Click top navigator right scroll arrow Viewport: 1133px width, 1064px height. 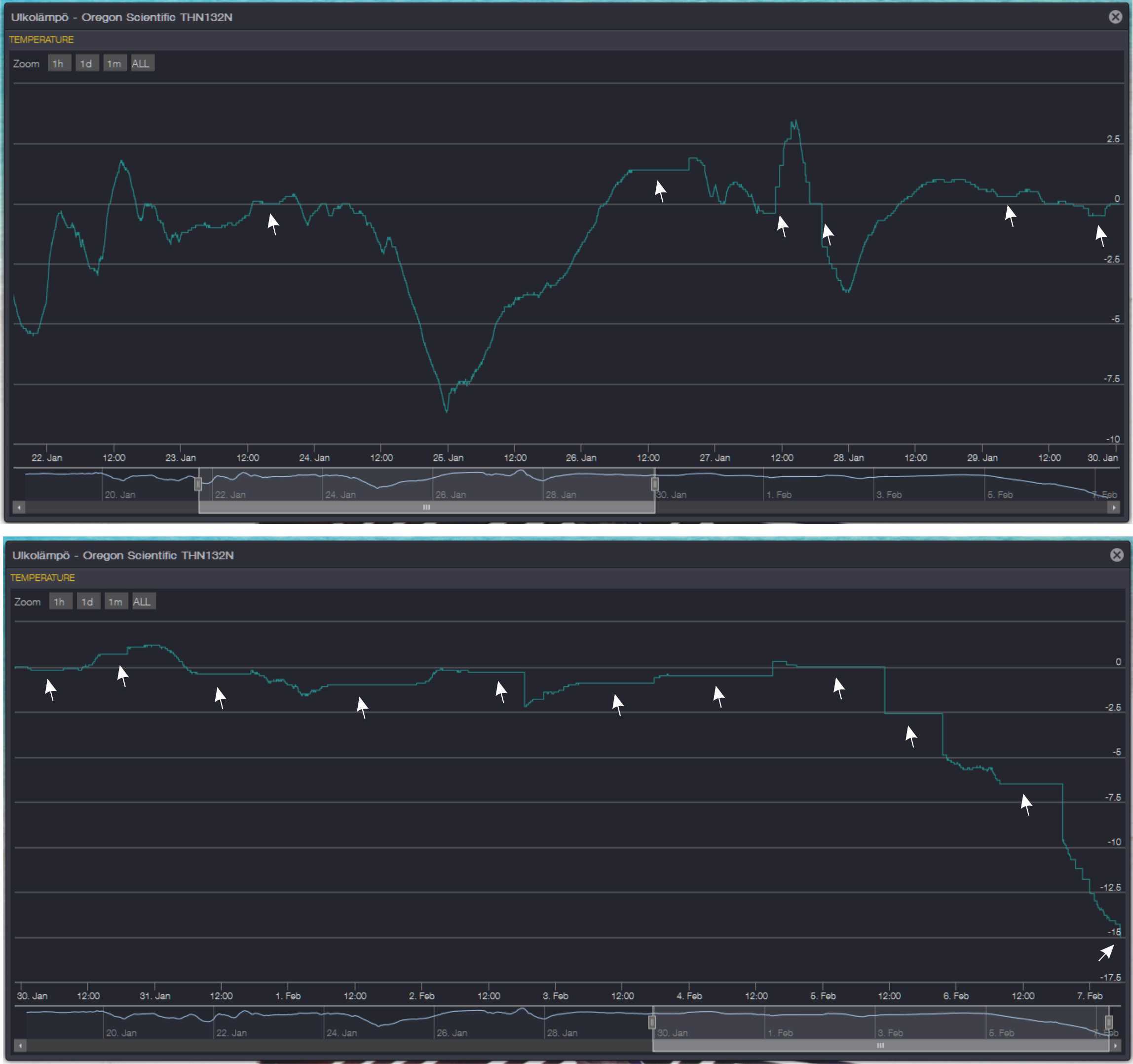click(1114, 507)
